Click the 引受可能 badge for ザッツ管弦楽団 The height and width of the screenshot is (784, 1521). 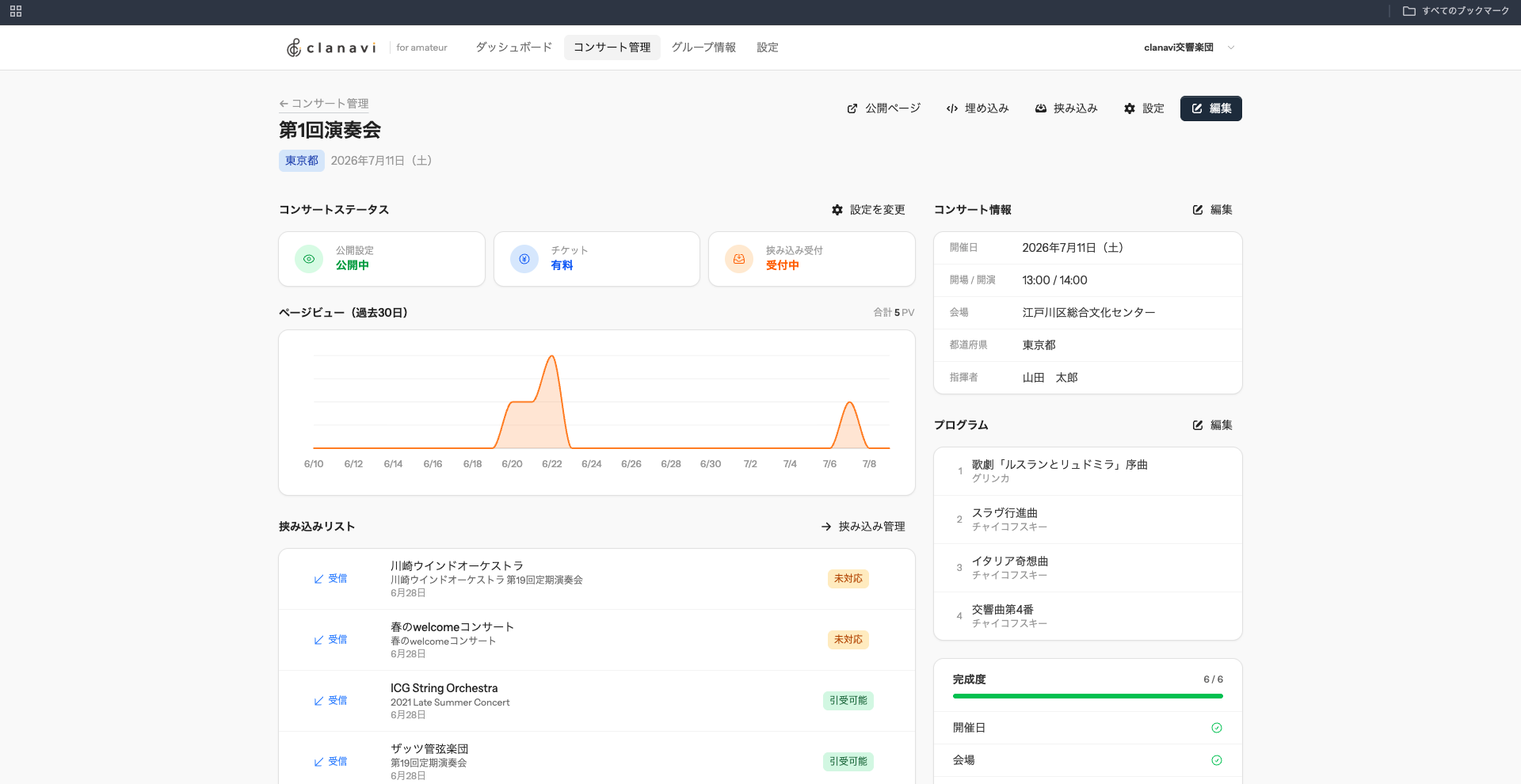click(x=848, y=762)
